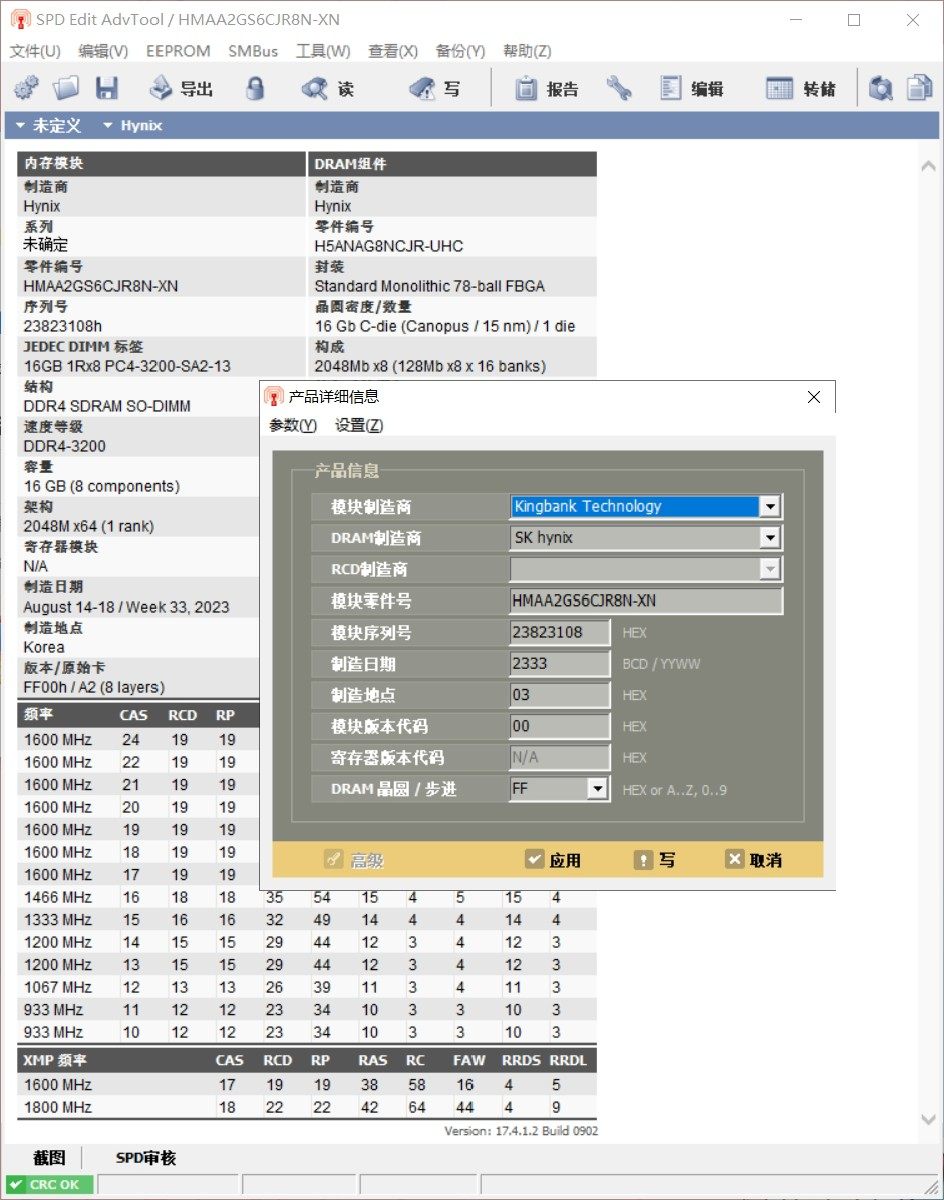Click the 应用 apply button
This screenshot has width=944, height=1200.
click(553, 860)
